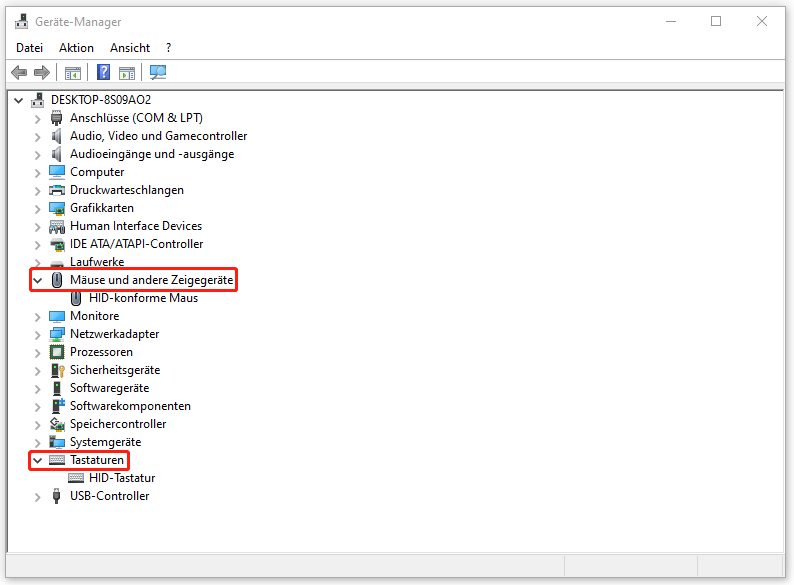Click the Softwarekomponenten puzzle icon
Viewport: 794px width, 585px height.
tap(58, 406)
